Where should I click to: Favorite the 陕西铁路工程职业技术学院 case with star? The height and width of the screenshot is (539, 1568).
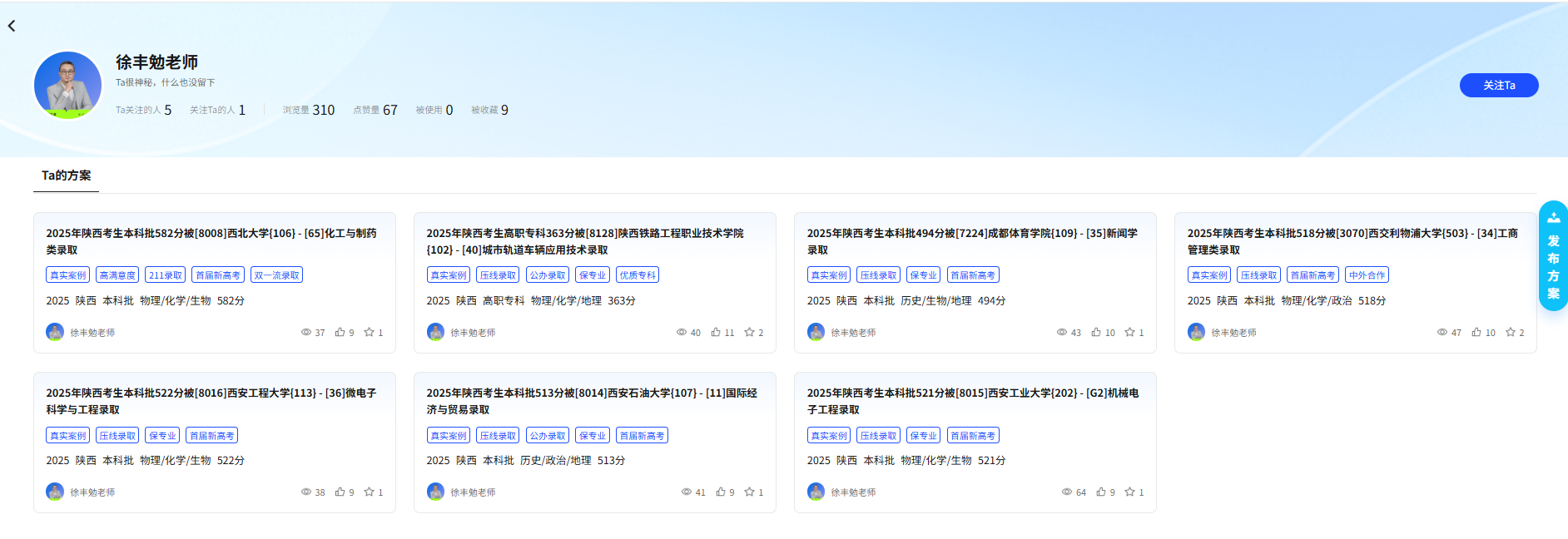tap(749, 332)
